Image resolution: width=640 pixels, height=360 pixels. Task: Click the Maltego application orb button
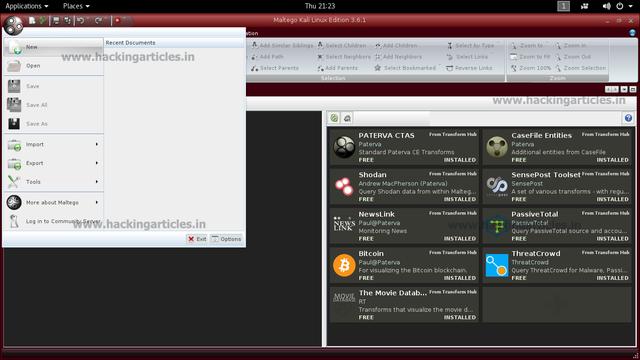tap(13, 26)
